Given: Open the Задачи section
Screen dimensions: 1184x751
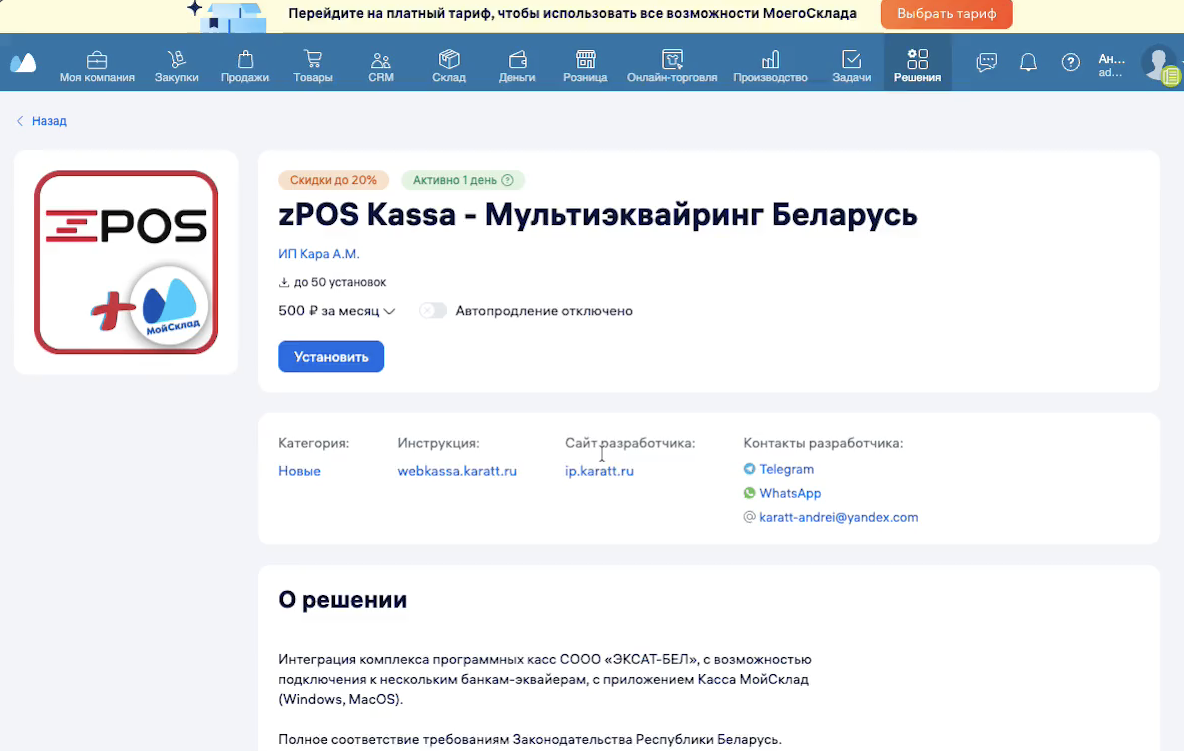Looking at the screenshot, I should coord(852,66).
